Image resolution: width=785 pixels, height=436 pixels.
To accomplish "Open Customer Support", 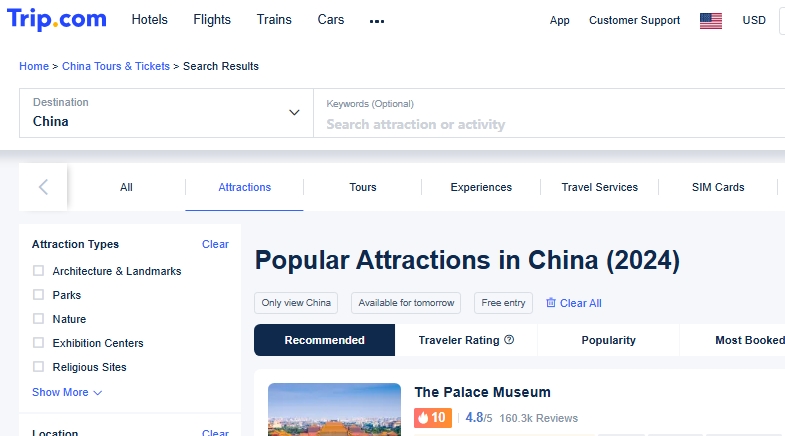I will [x=634, y=21].
